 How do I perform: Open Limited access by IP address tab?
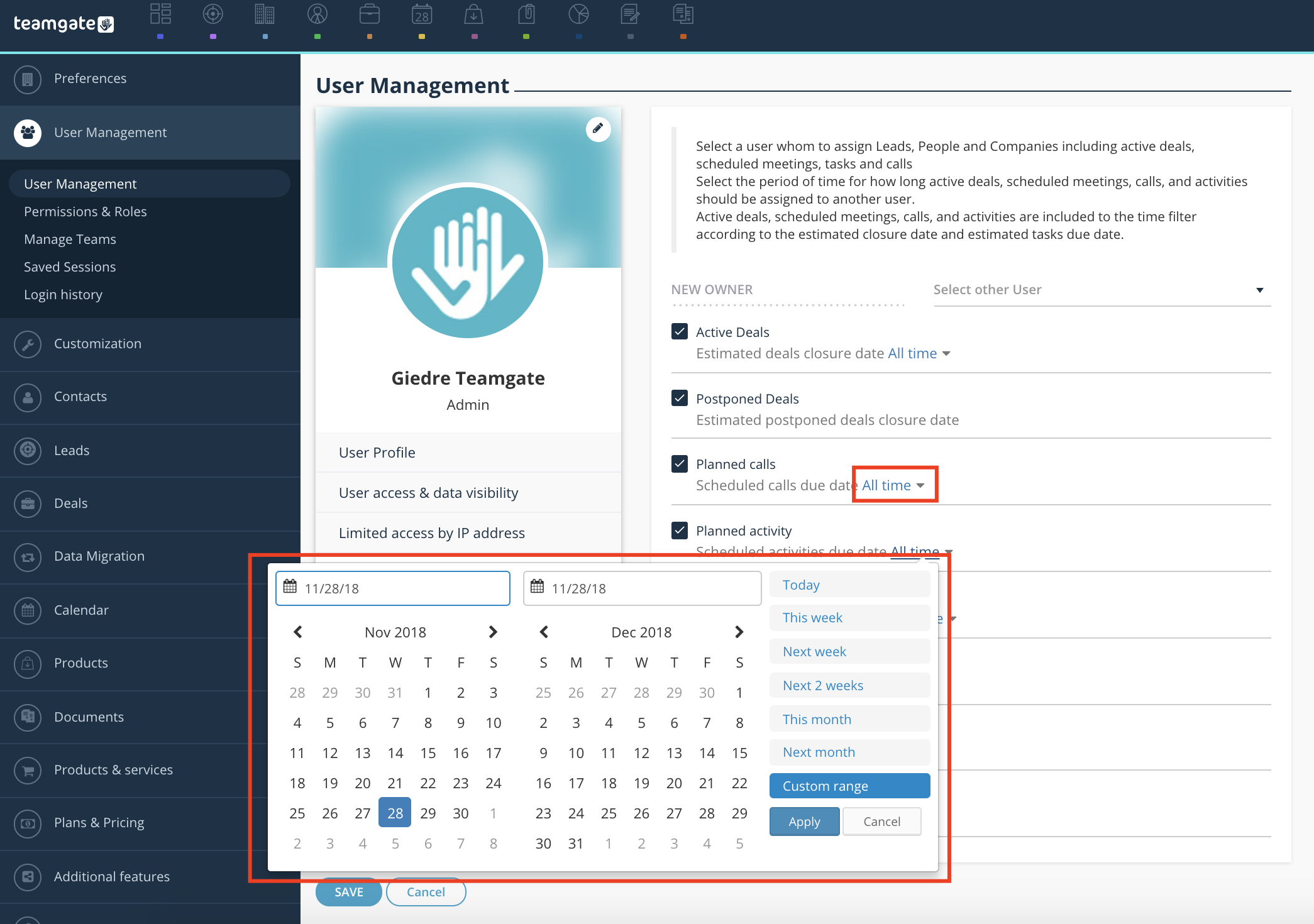[468, 533]
